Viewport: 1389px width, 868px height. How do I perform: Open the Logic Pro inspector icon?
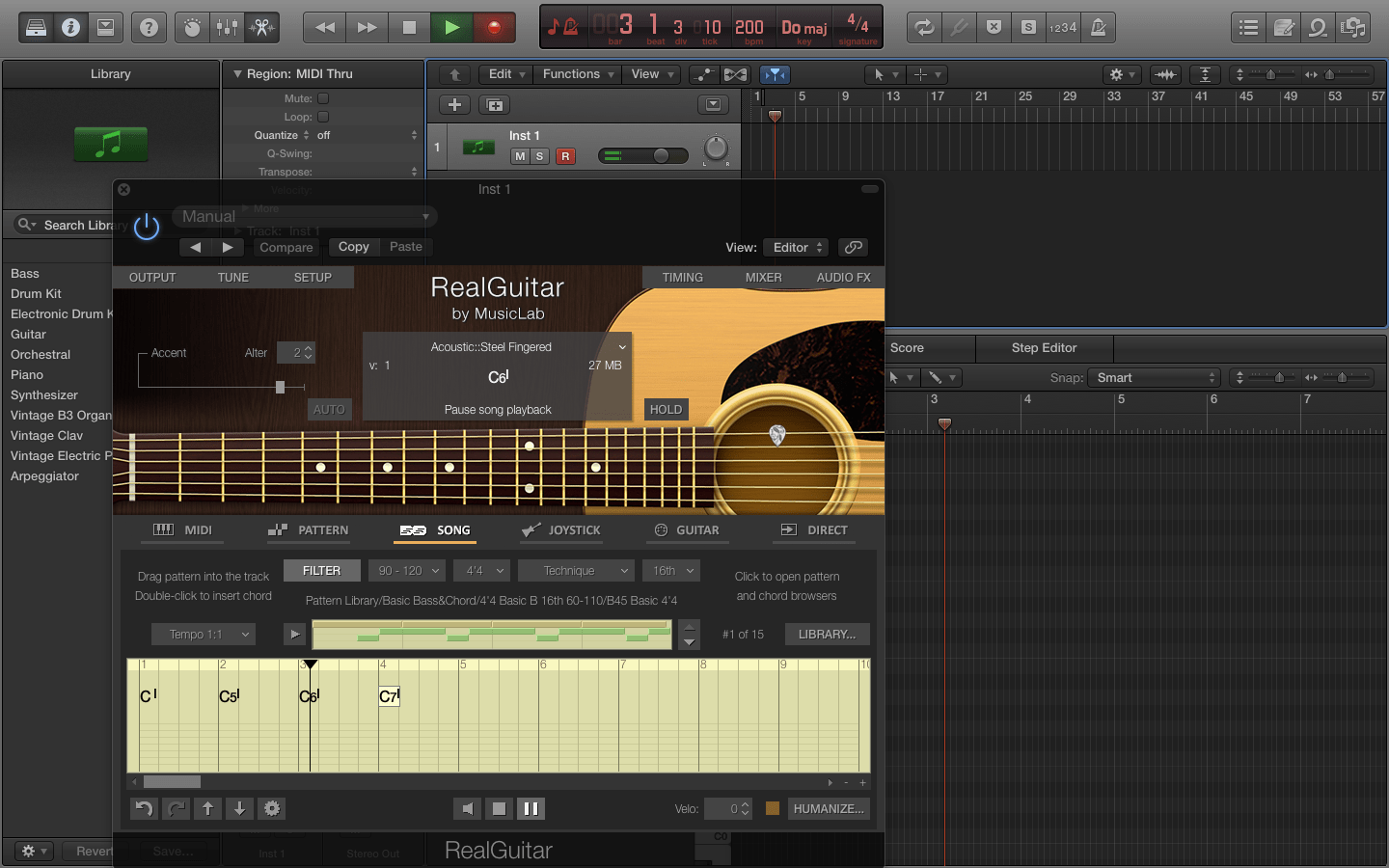tap(70, 27)
